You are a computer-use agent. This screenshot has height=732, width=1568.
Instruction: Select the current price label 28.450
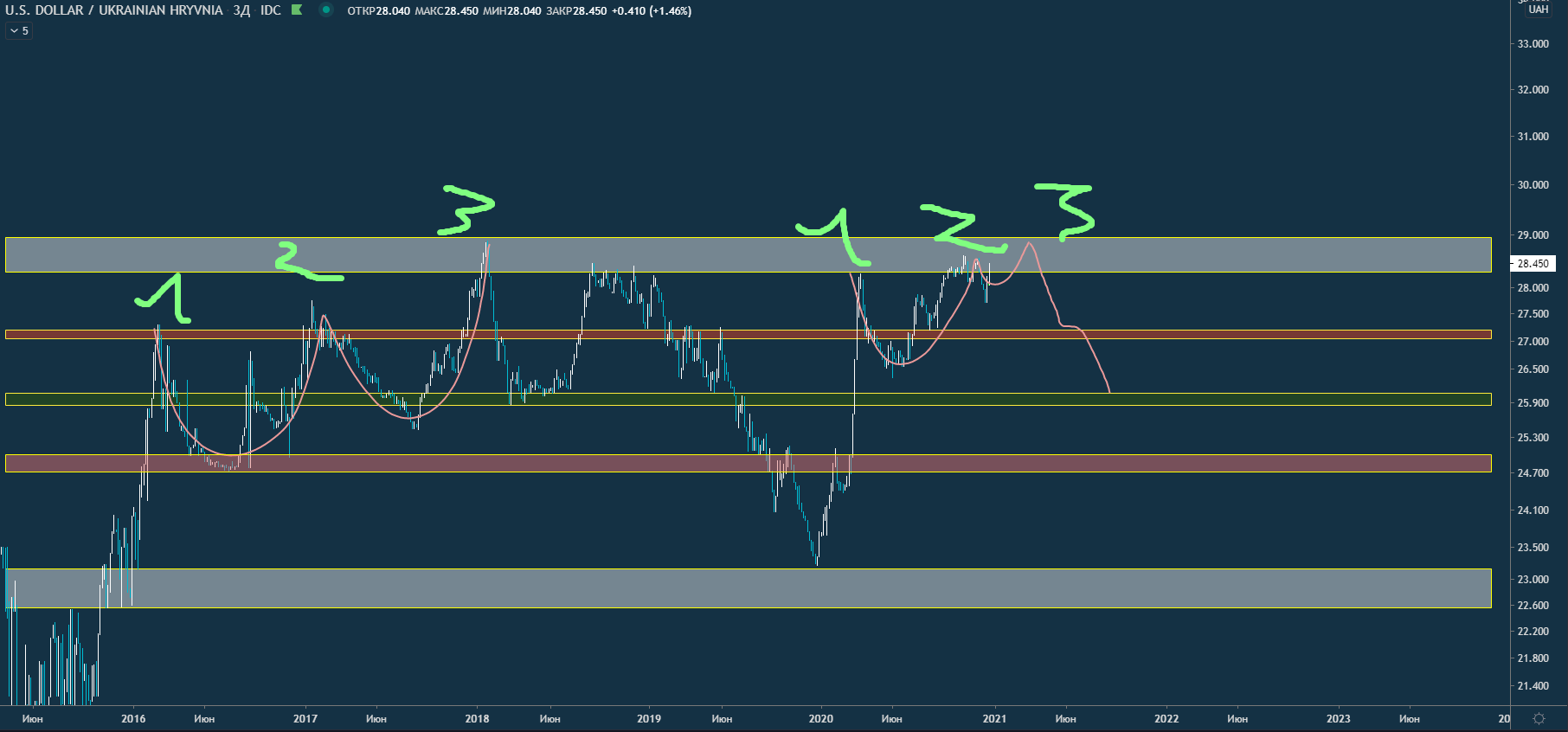(x=1533, y=264)
